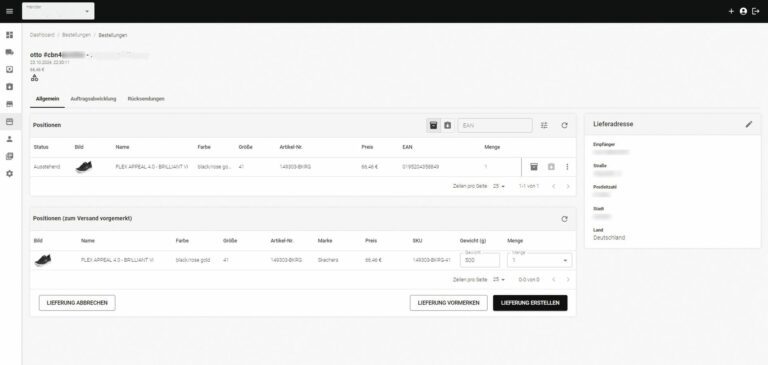Click the plus add icon in top bar
The image size is (768, 365).
[731, 11]
